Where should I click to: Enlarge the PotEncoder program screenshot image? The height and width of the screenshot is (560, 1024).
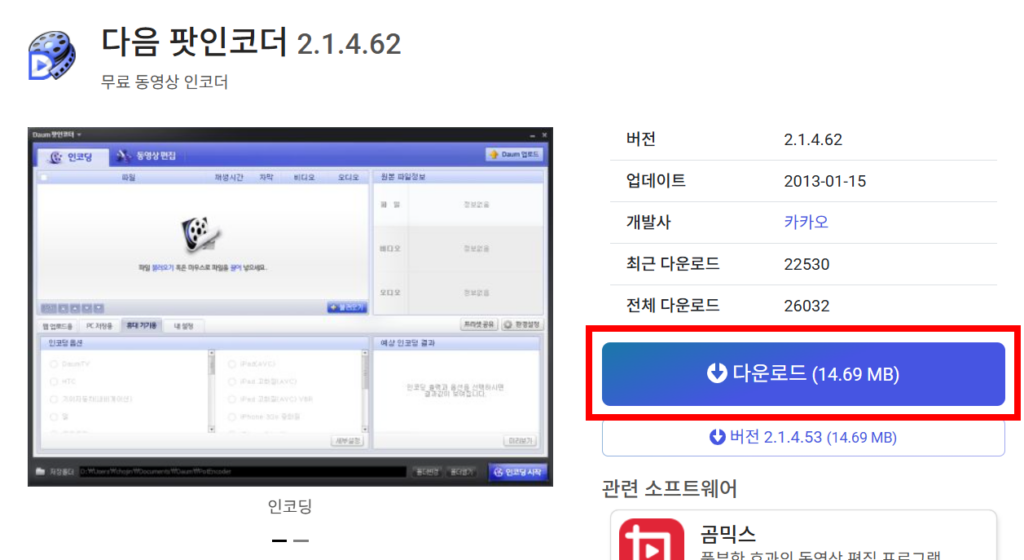point(290,307)
